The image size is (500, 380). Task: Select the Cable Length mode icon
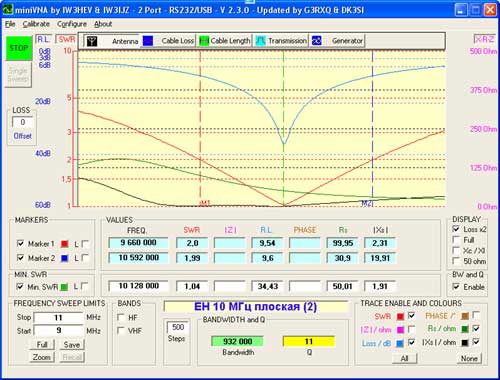(x=204, y=41)
